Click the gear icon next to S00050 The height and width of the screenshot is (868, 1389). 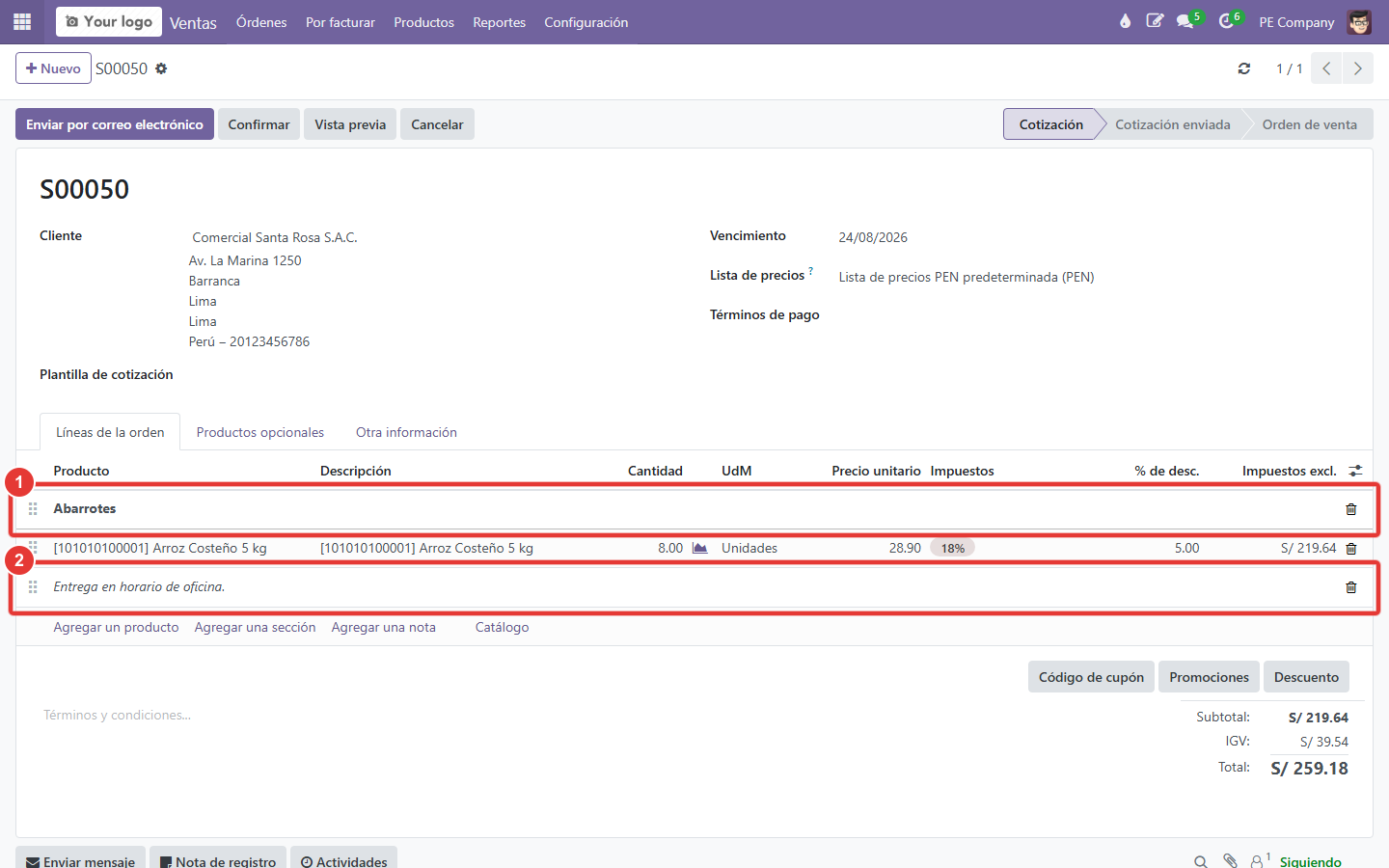[x=161, y=68]
